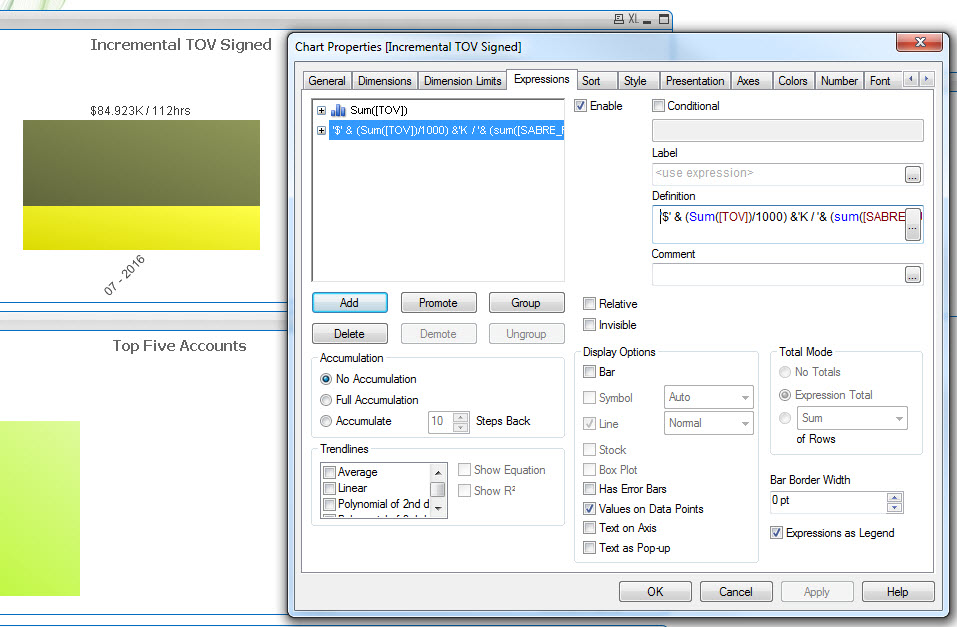957x627 pixels.
Task: Open the Presentation tab
Action: [695, 81]
